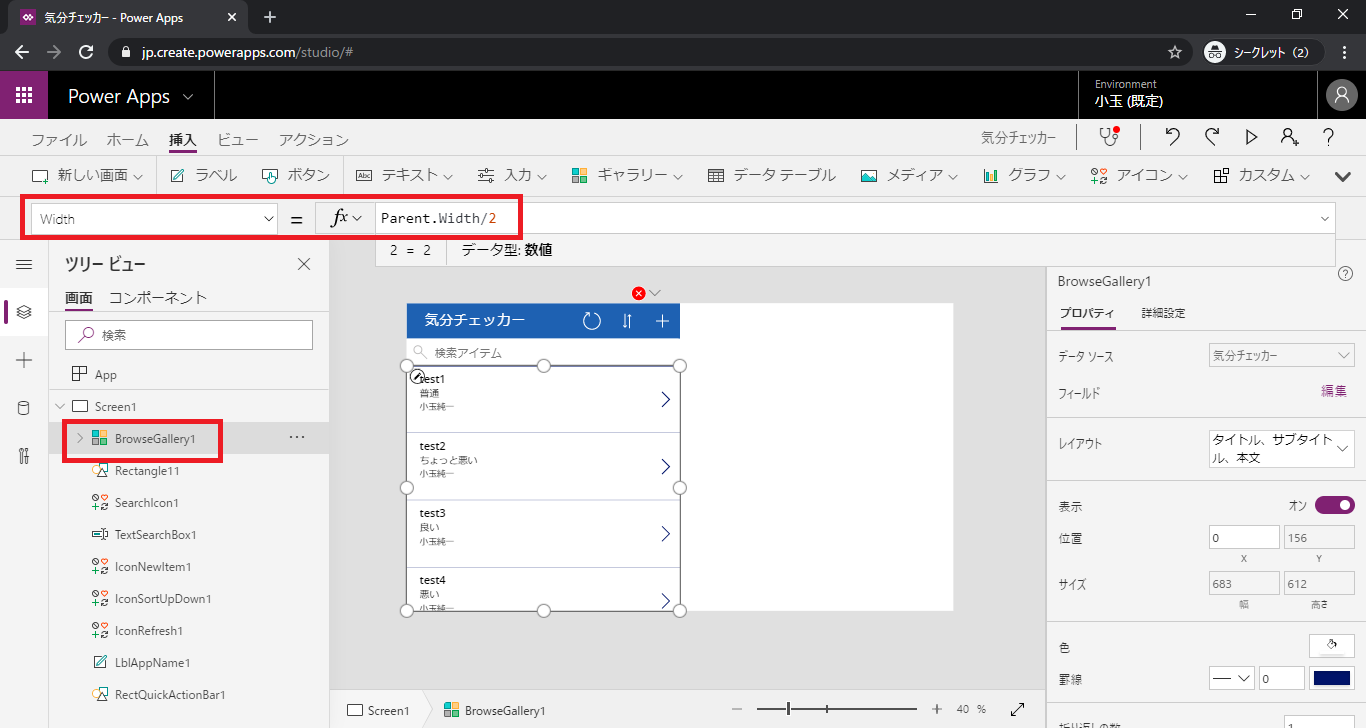Click the 編集 fields link
Image resolution: width=1366 pixels, height=728 pixels.
[1334, 392]
